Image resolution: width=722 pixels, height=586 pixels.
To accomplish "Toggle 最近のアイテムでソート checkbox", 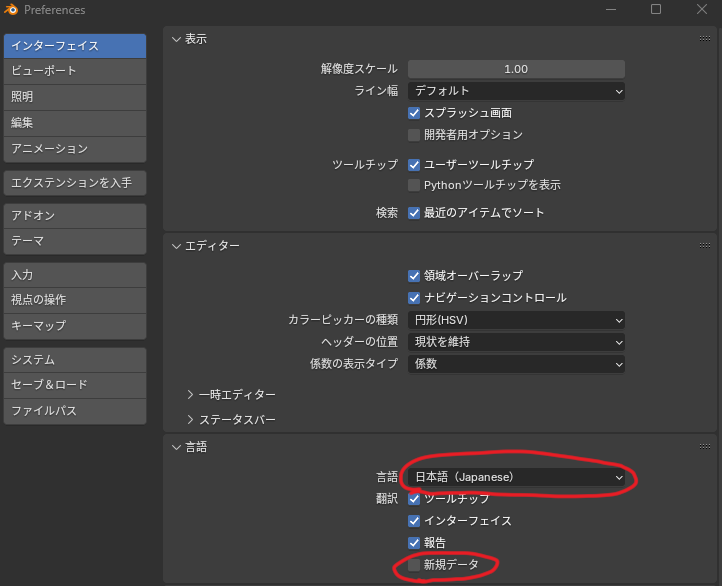I will pos(414,213).
